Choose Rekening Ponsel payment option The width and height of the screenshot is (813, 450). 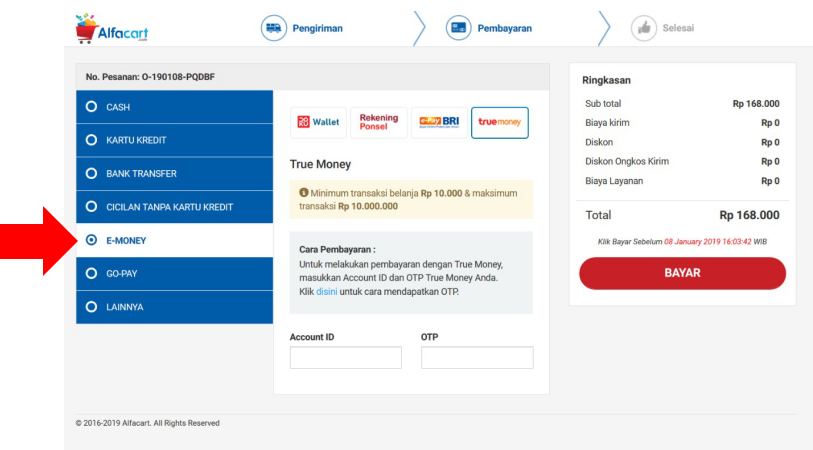click(379, 122)
